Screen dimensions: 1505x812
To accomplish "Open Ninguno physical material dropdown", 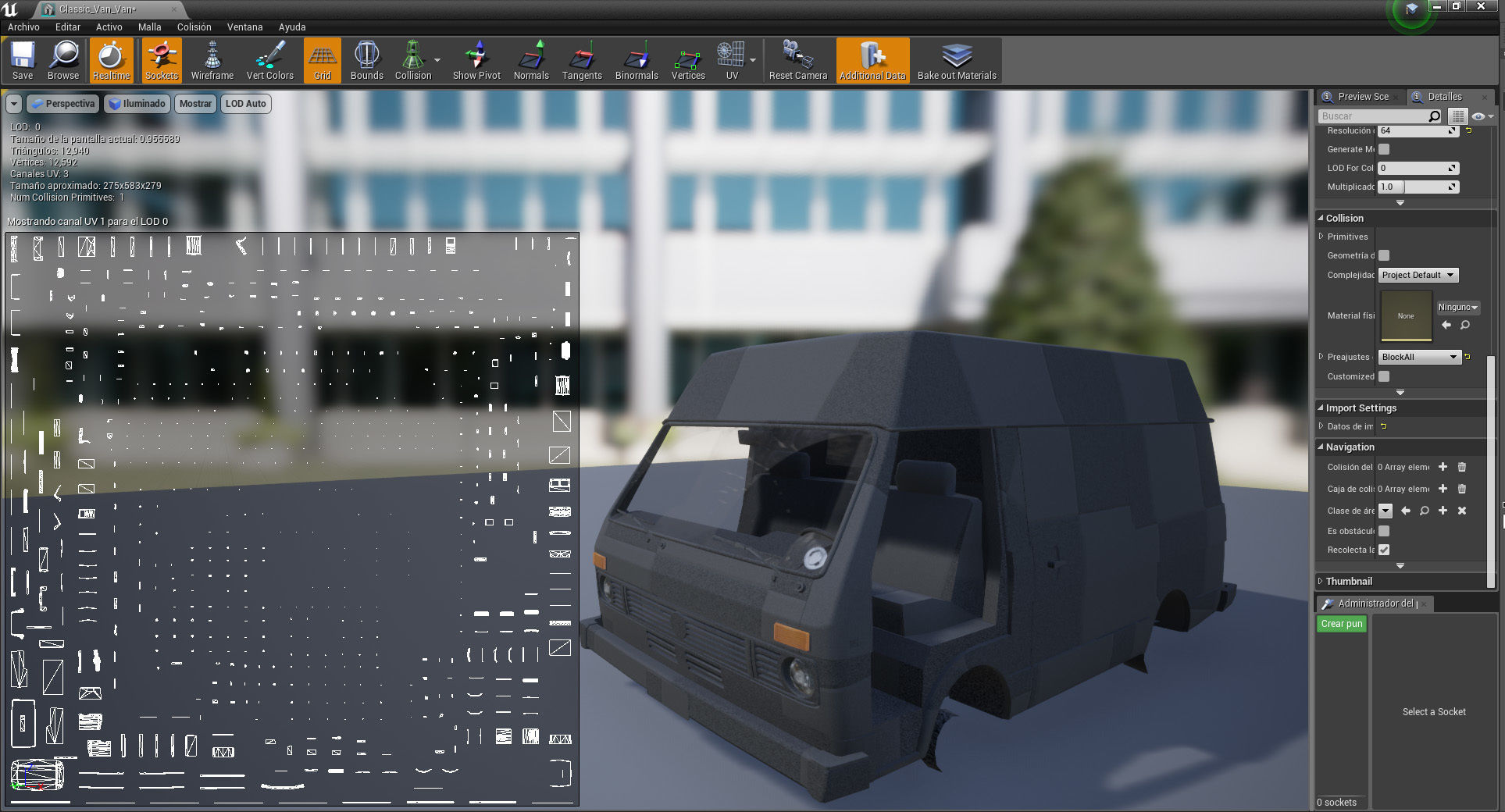I will tap(1457, 308).
